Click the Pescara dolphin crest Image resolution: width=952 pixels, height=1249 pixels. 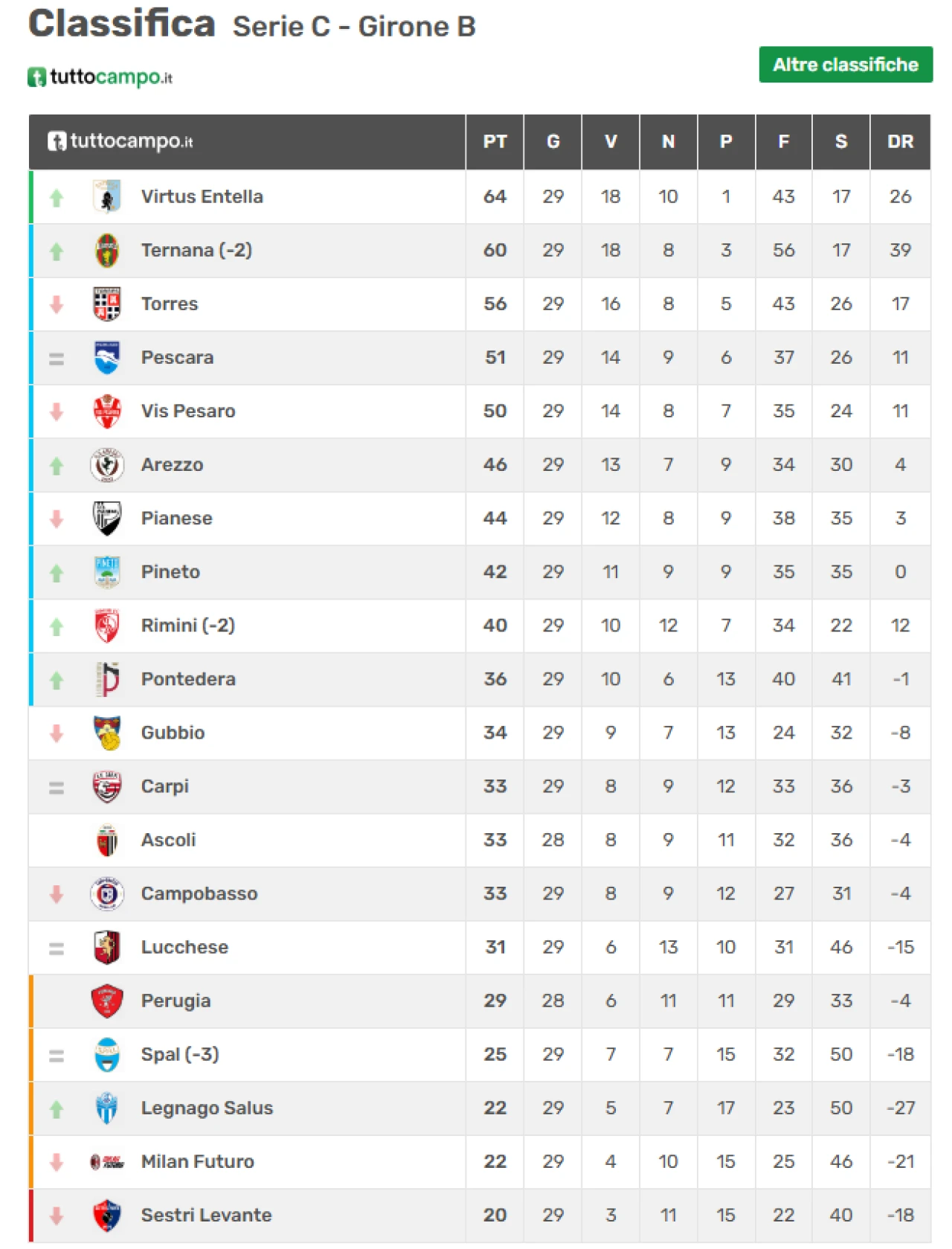[107, 357]
